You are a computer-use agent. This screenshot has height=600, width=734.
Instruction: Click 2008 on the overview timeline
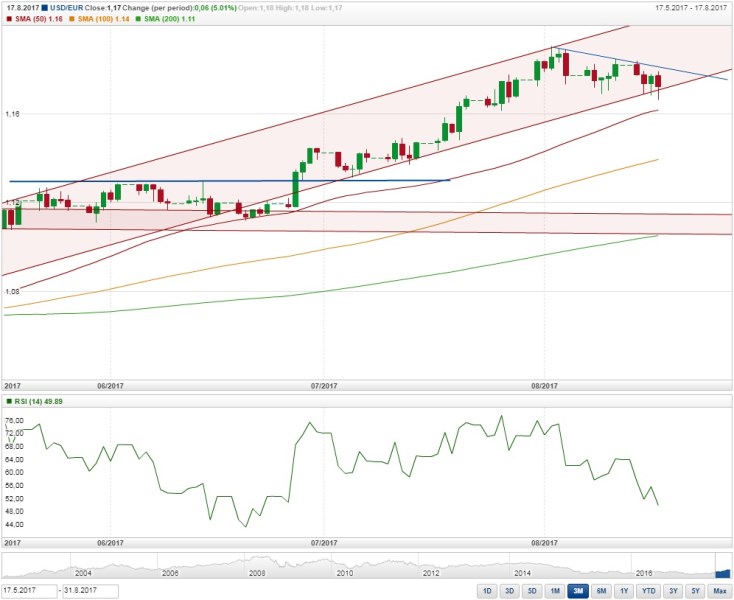(257, 573)
